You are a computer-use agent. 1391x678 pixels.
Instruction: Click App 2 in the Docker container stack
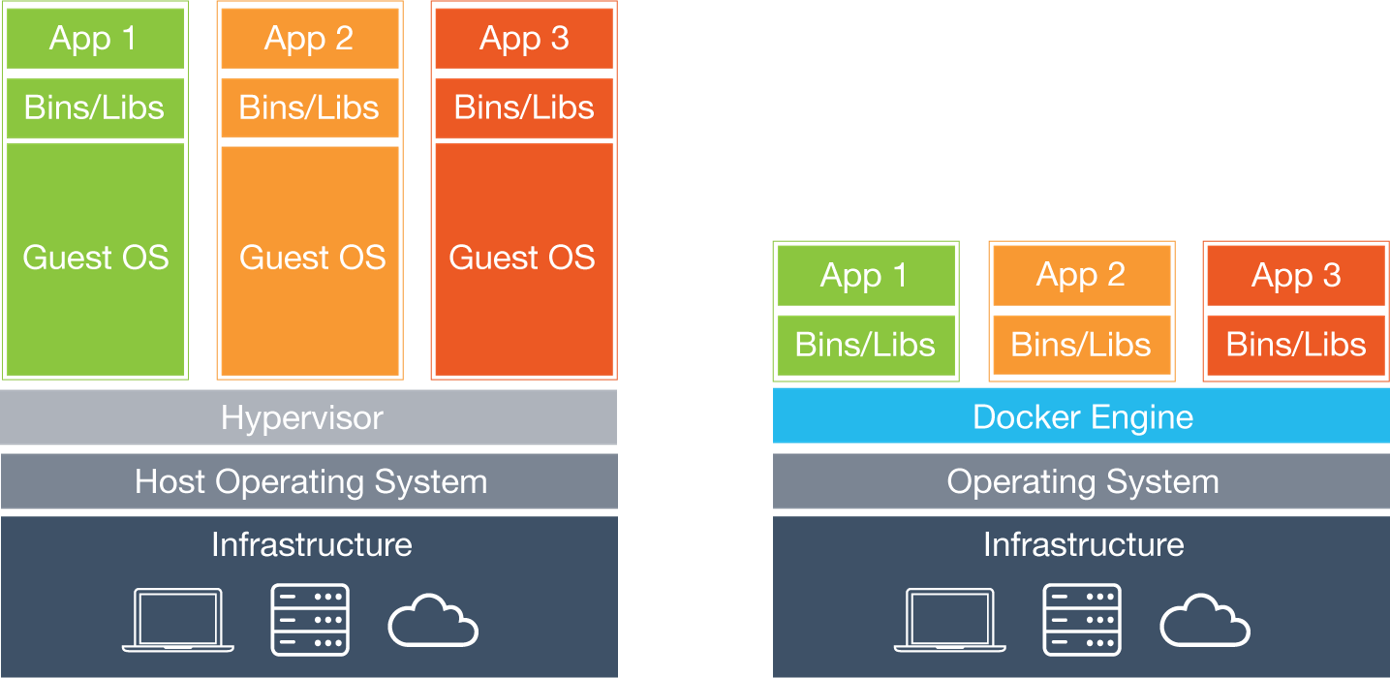point(1081,275)
